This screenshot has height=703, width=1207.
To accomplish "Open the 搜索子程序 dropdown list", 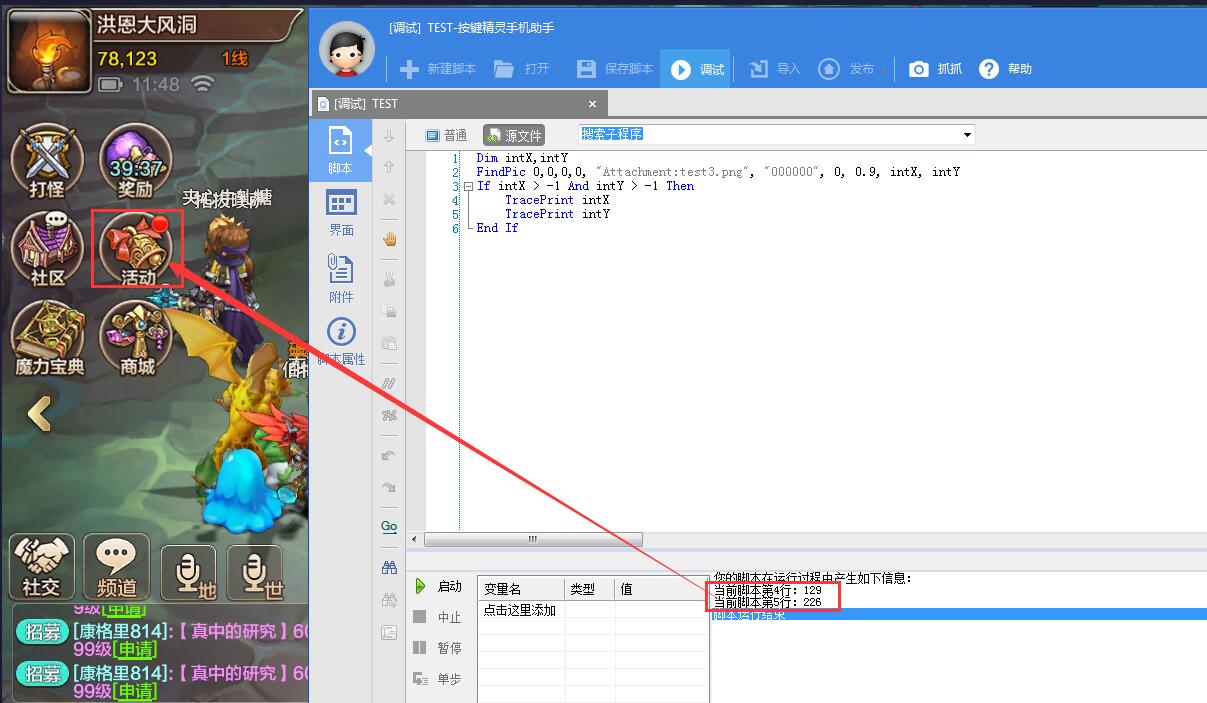I will (967, 135).
